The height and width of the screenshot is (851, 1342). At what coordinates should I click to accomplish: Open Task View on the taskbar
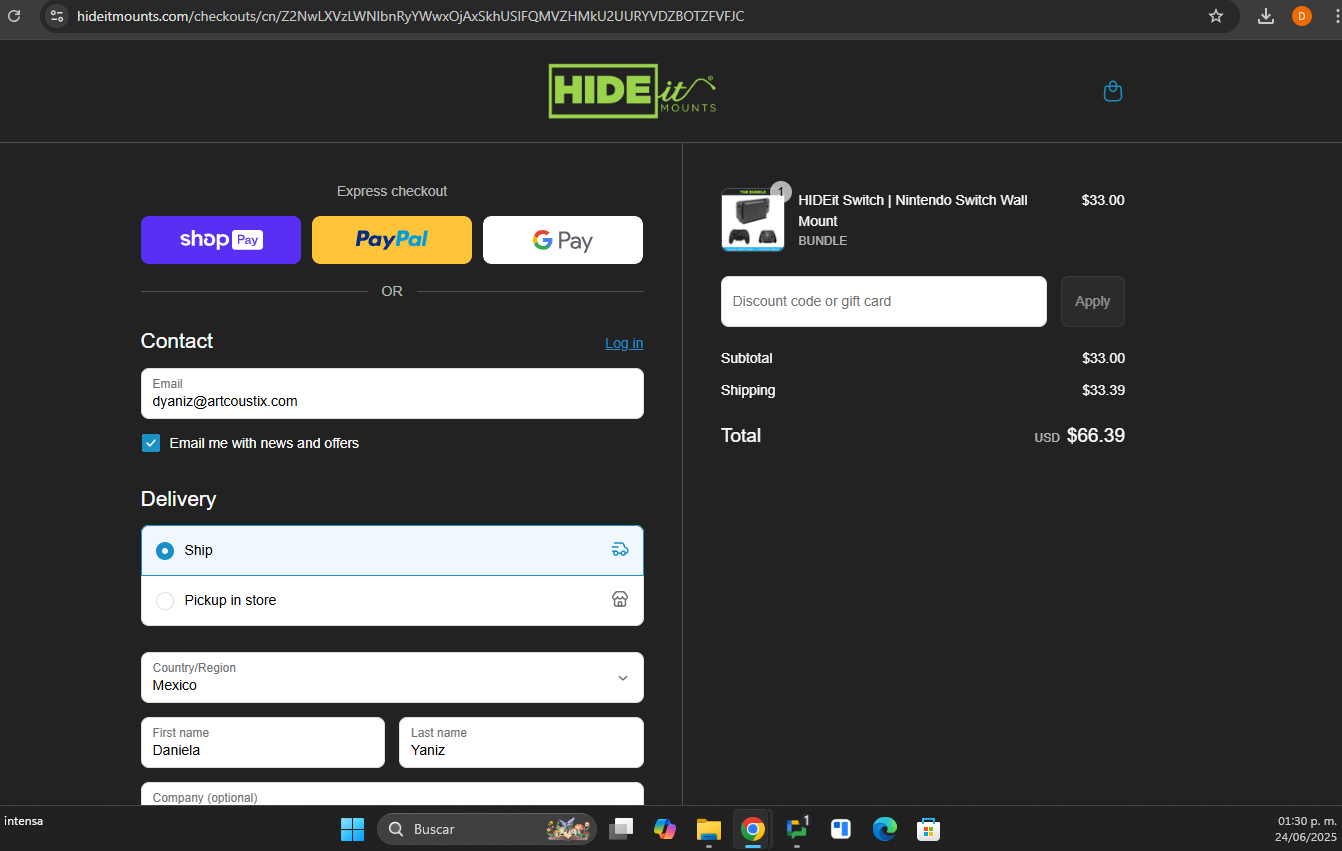point(621,829)
